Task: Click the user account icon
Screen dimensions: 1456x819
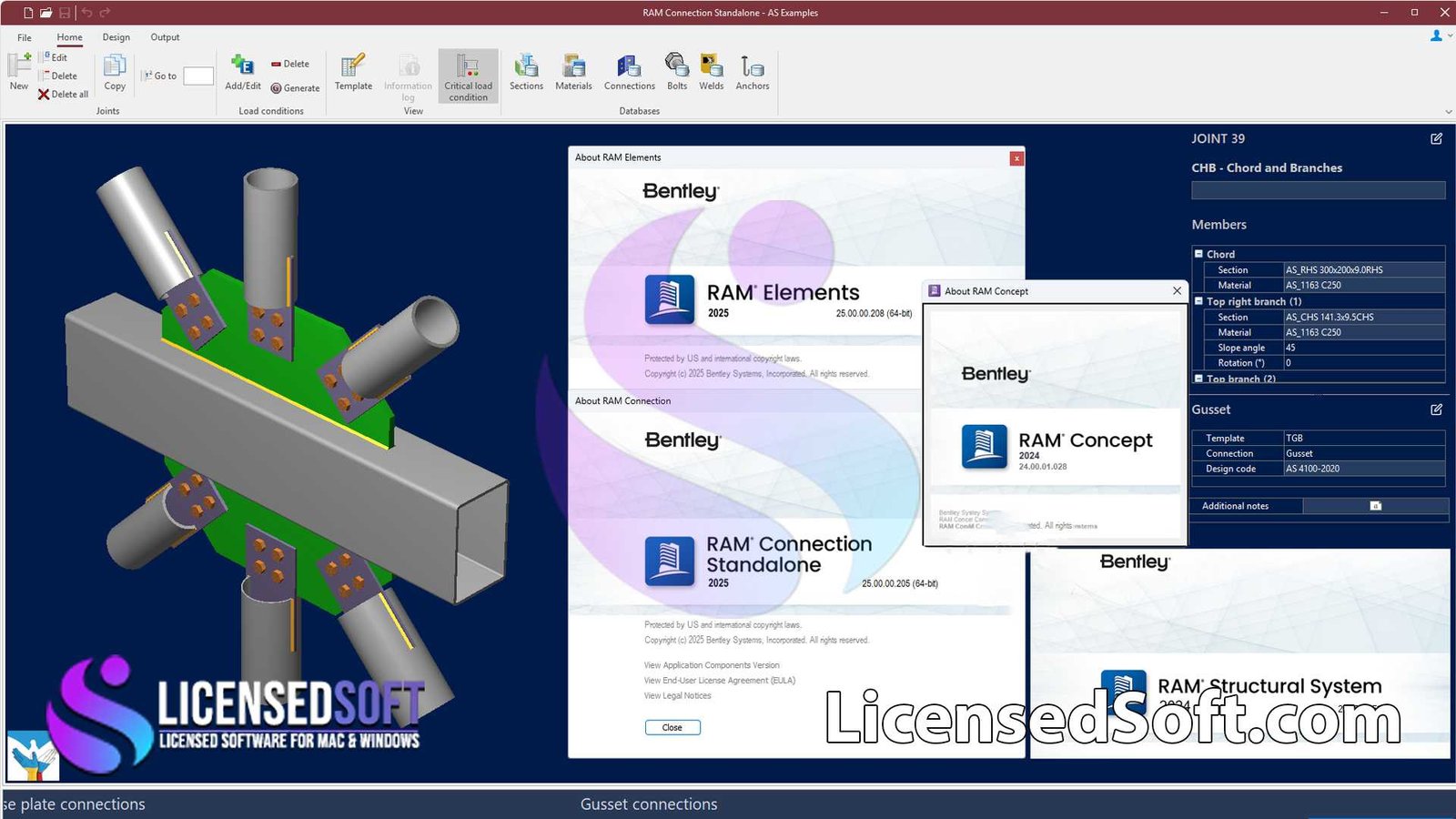Action: (1436, 36)
